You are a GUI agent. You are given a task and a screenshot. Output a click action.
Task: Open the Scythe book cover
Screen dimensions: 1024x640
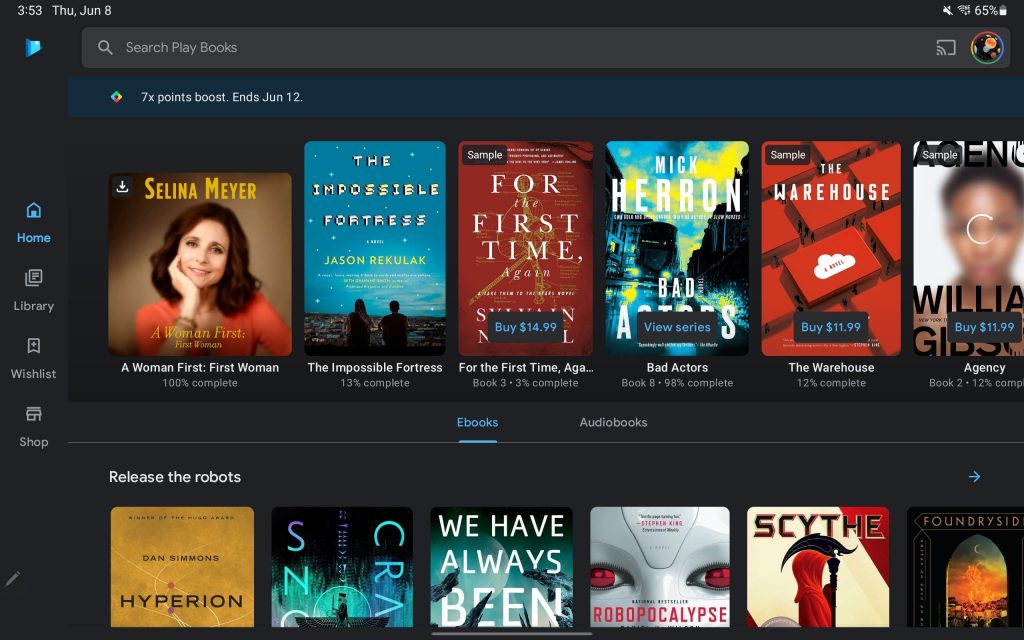(817, 567)
